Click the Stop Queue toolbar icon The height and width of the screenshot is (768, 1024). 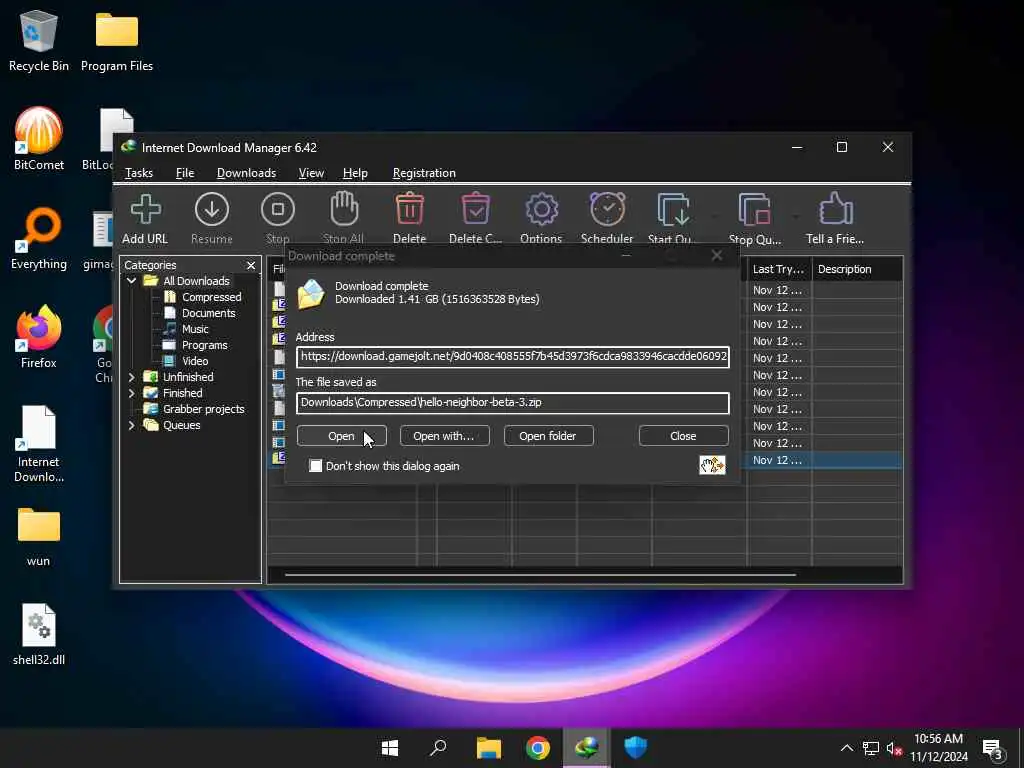[754, 210]
